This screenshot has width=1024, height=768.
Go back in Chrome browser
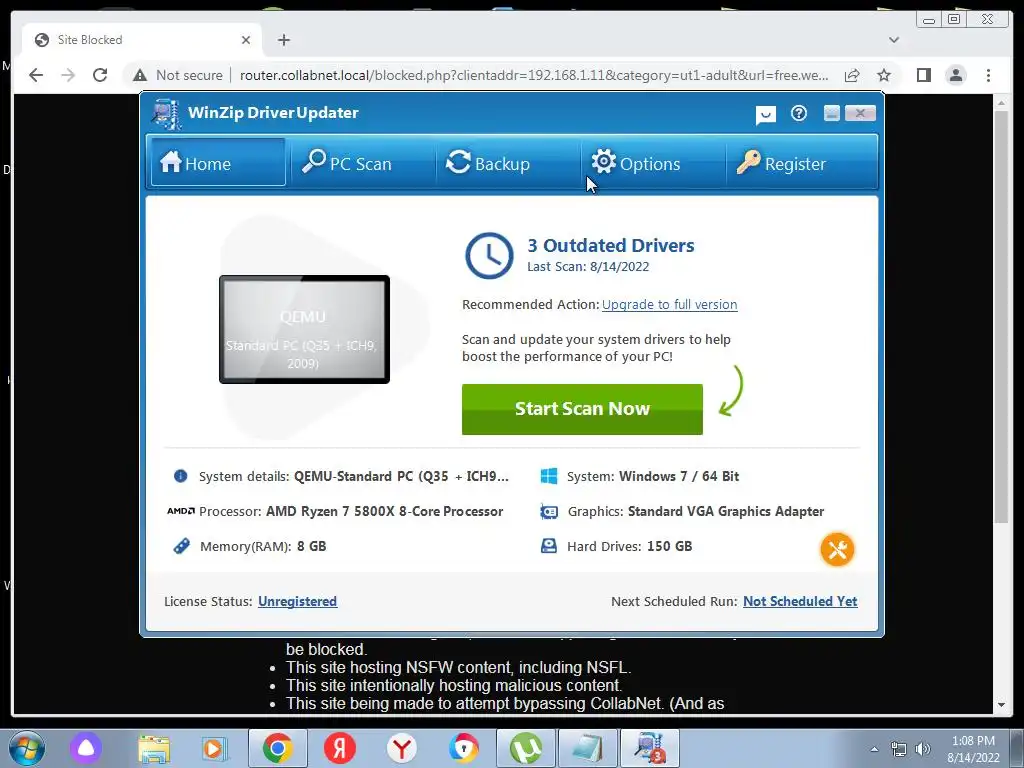click(36, 75)
